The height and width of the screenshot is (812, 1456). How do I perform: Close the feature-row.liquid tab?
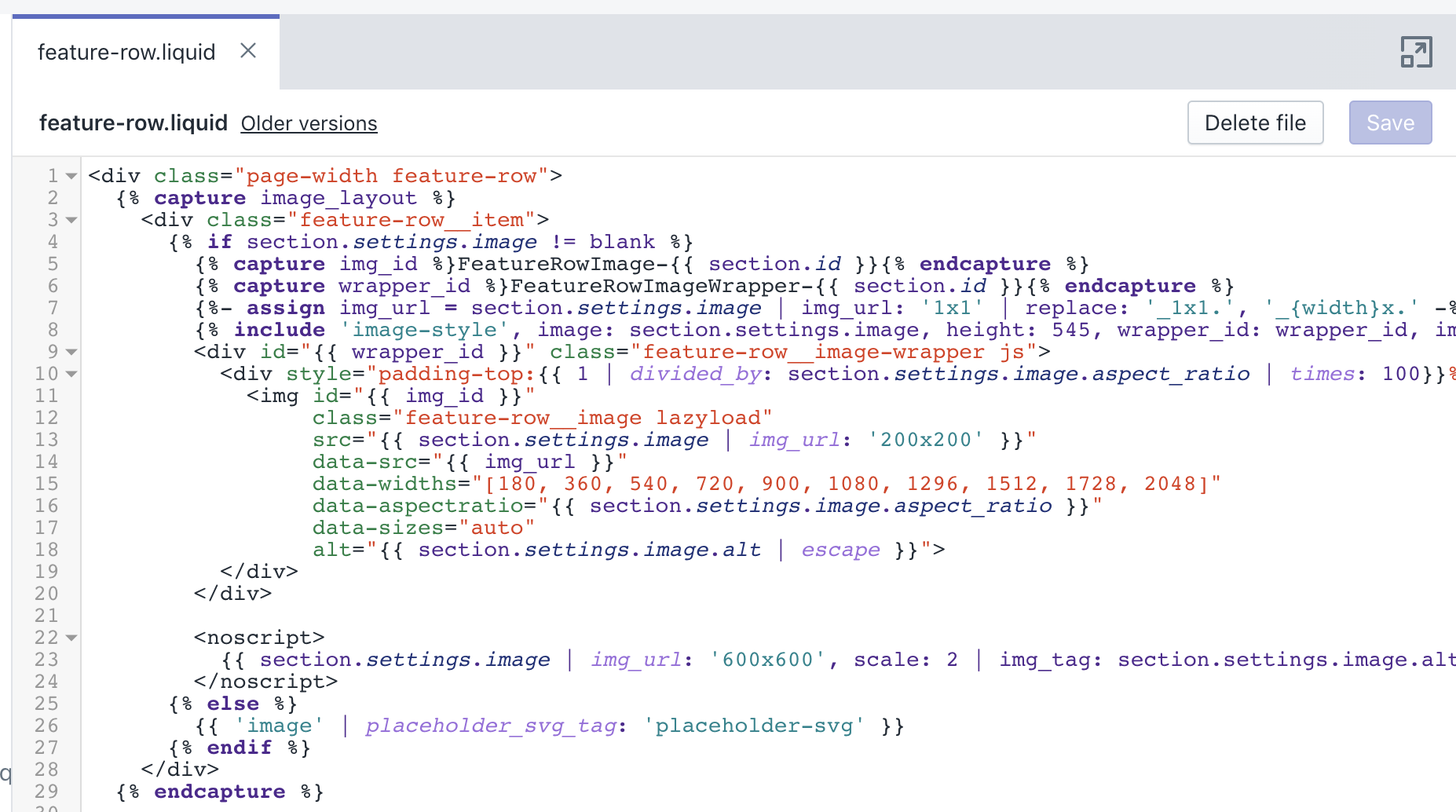click(x=248, y=50)
